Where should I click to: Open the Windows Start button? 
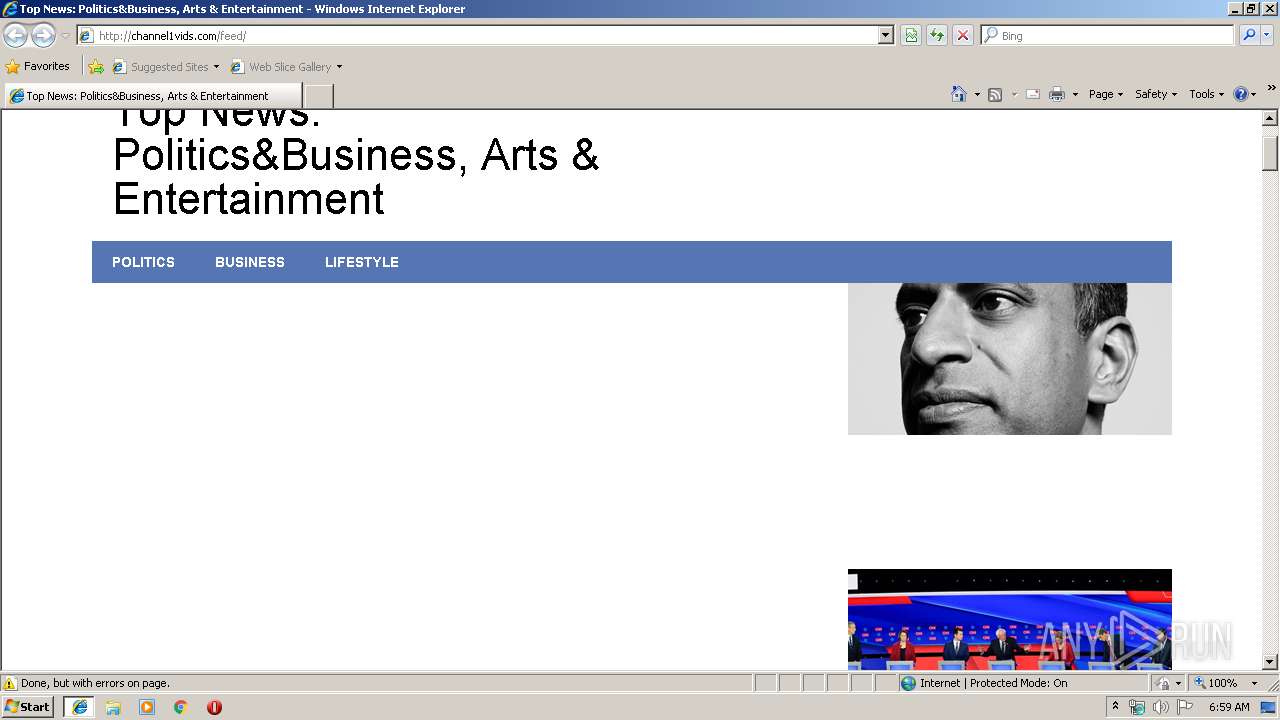(27, 707)
